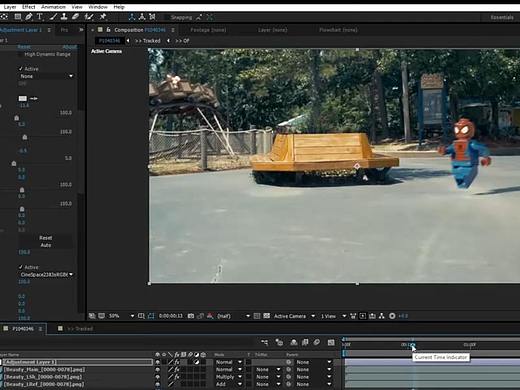Click the View Axis mode icon

pos(152,17)
